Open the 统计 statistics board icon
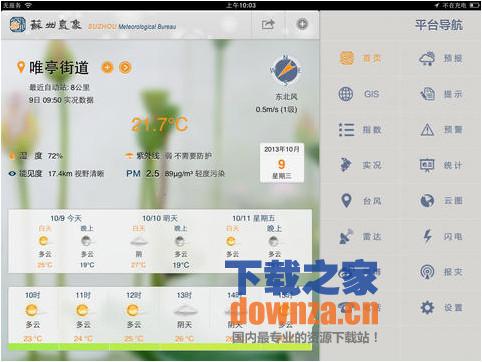Screen dimensions: 482x362 point(427,165)
